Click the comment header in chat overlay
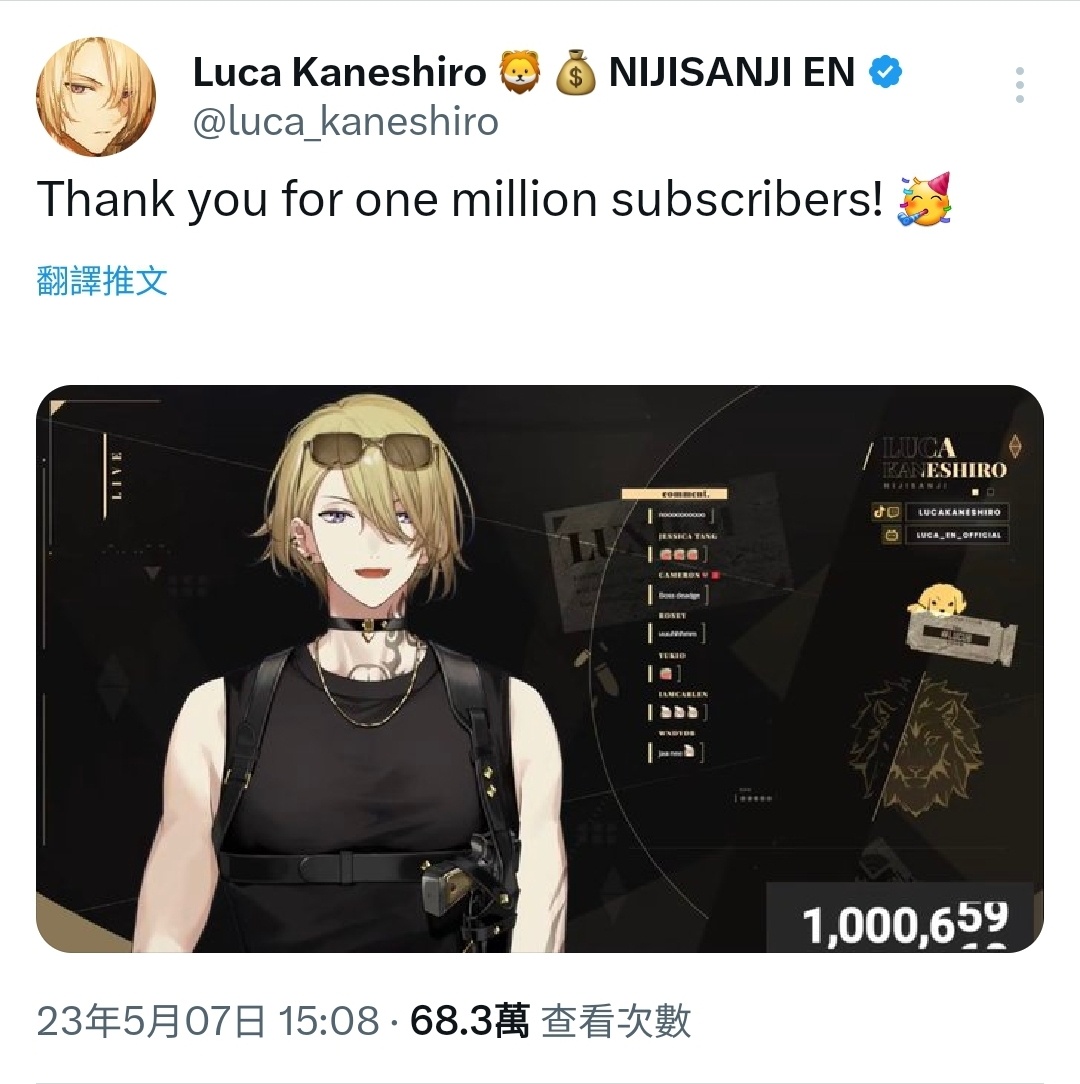Viewport: 1080px width, 1084px height. pyautogui.click(x=674, y=494)
